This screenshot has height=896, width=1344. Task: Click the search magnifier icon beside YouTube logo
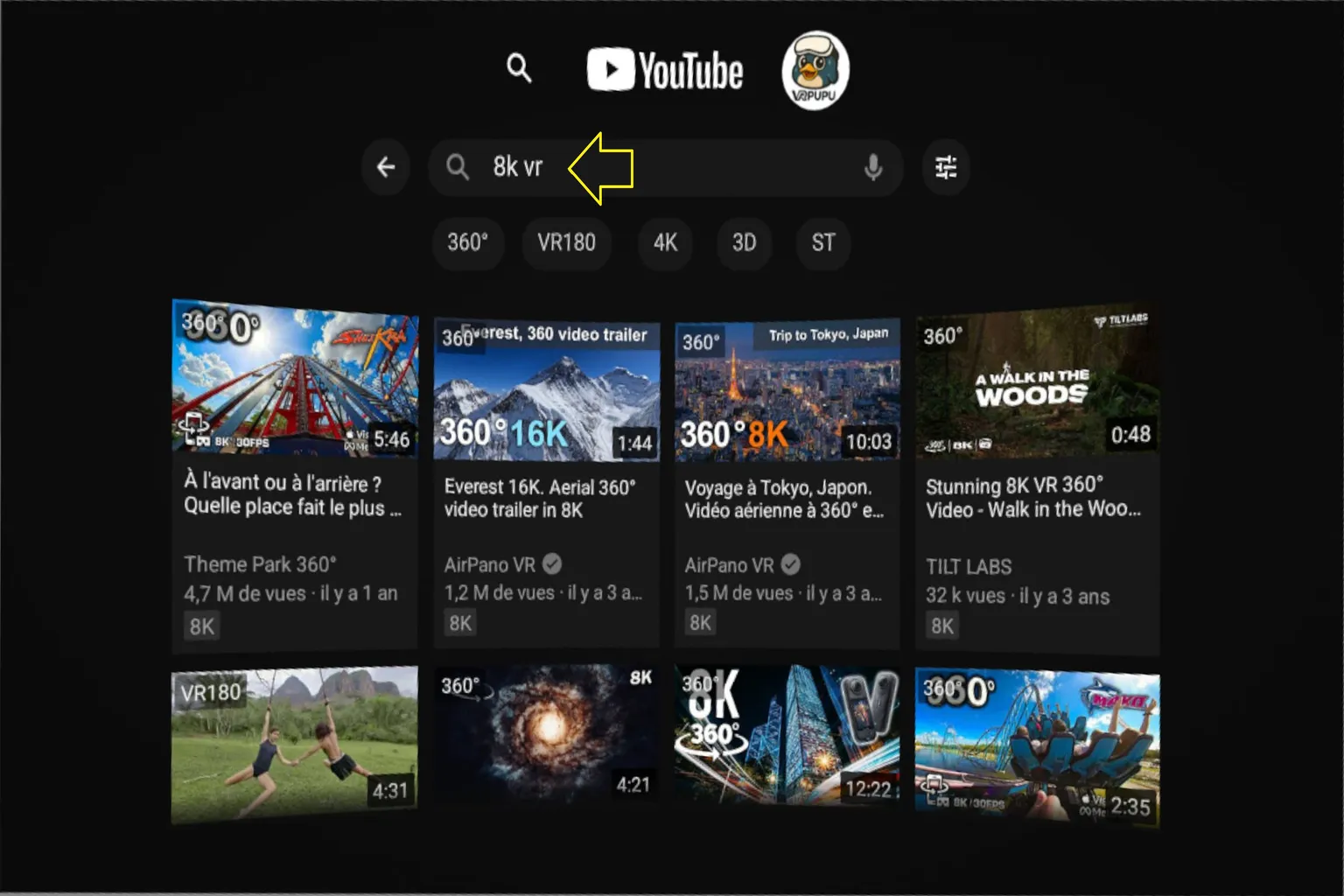pos(519,67)
